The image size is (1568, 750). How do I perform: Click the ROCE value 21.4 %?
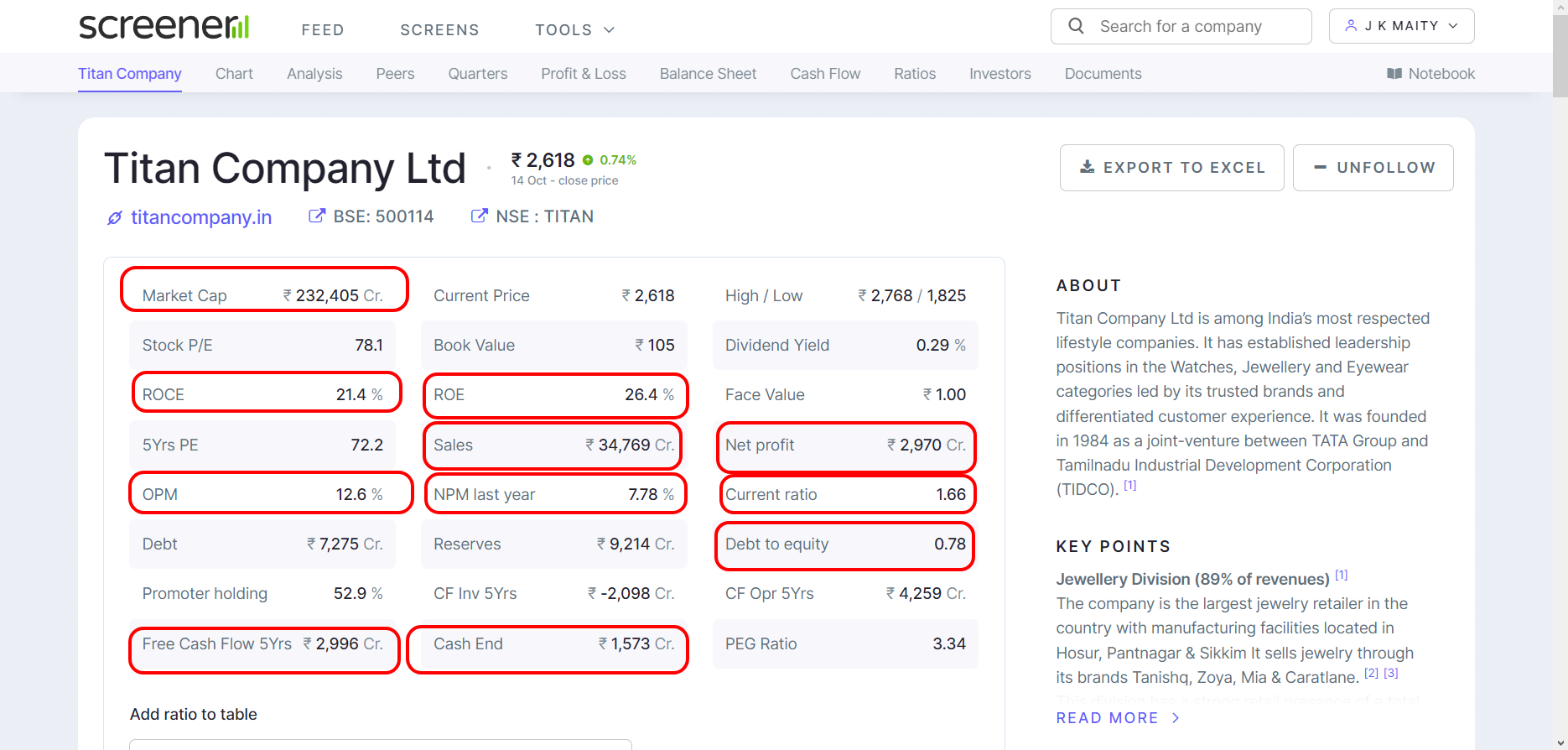pos(359,394)
